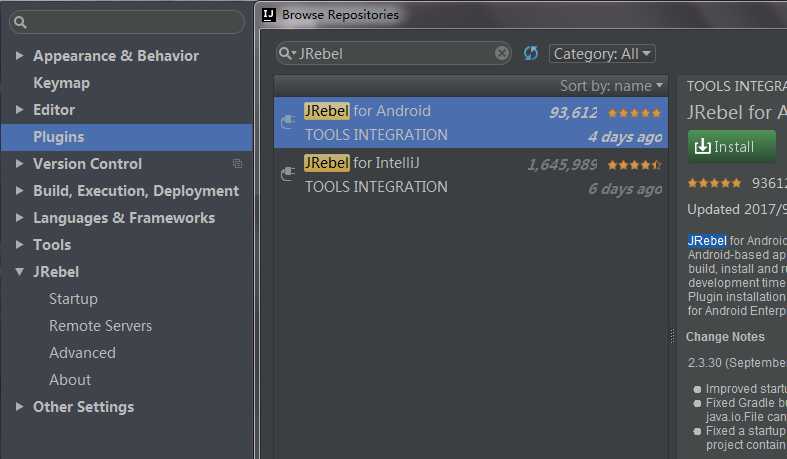Click the highlighted JRebel word in description

pos(707,241)
